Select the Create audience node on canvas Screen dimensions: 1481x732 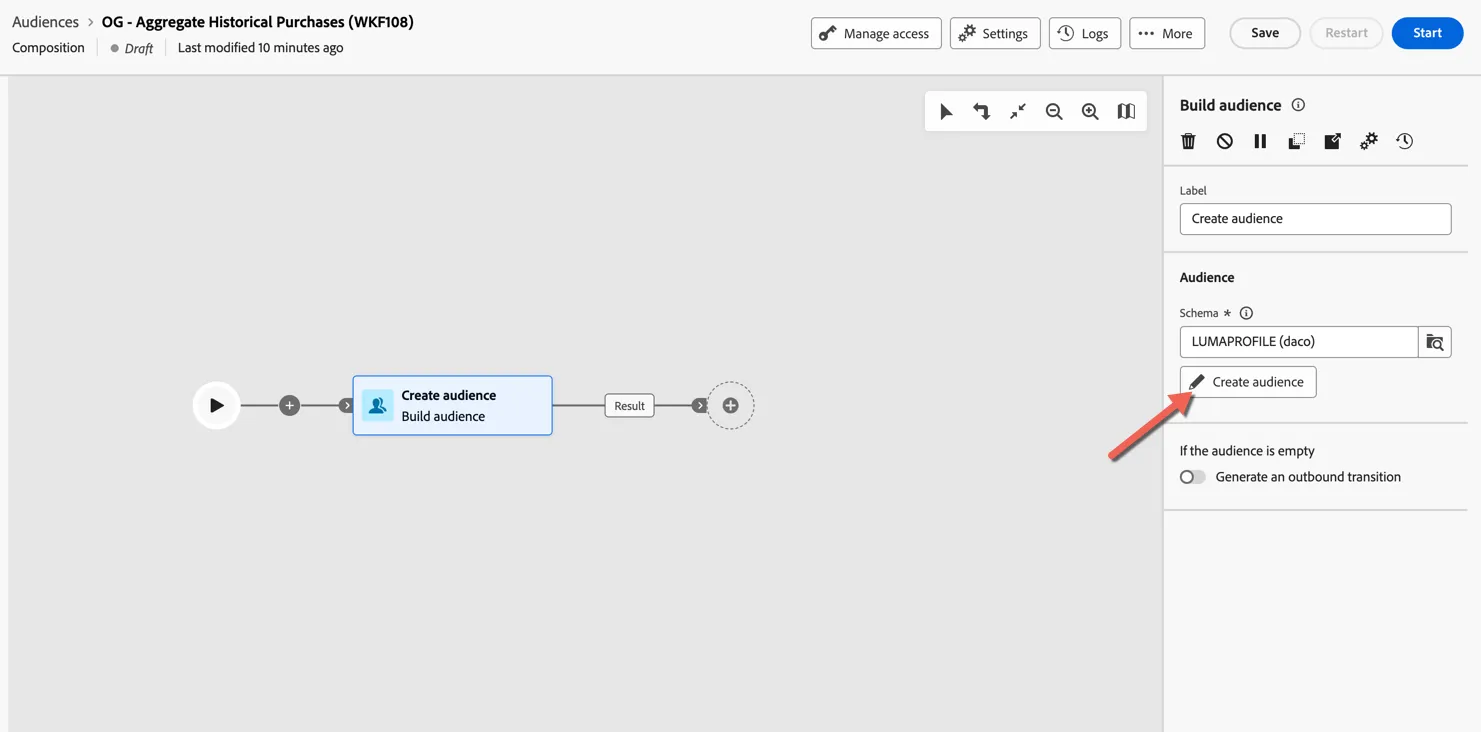coord(452,405)
